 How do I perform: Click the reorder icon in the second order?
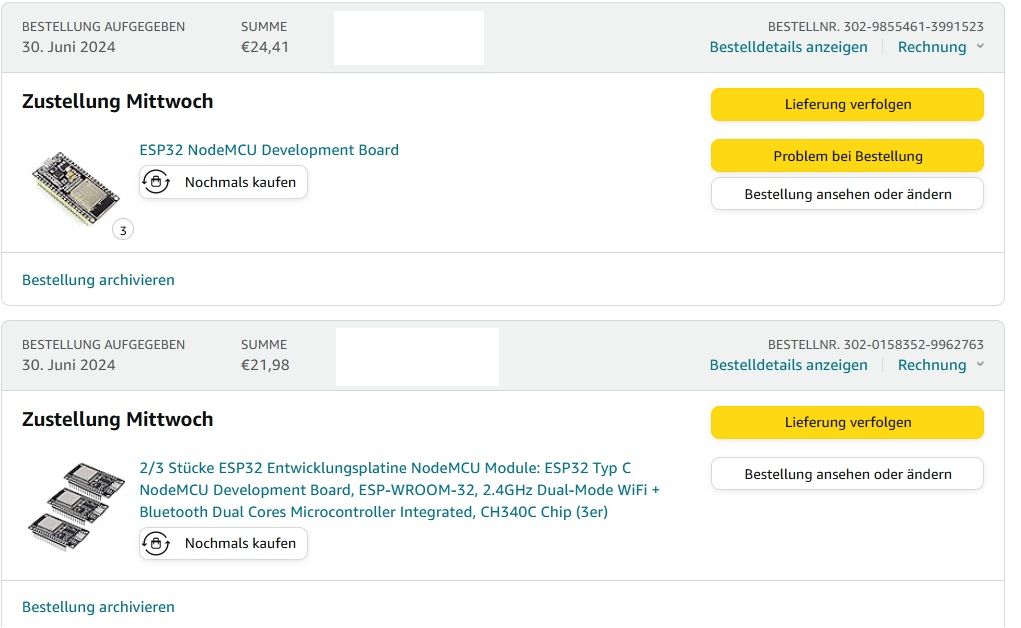156,543
